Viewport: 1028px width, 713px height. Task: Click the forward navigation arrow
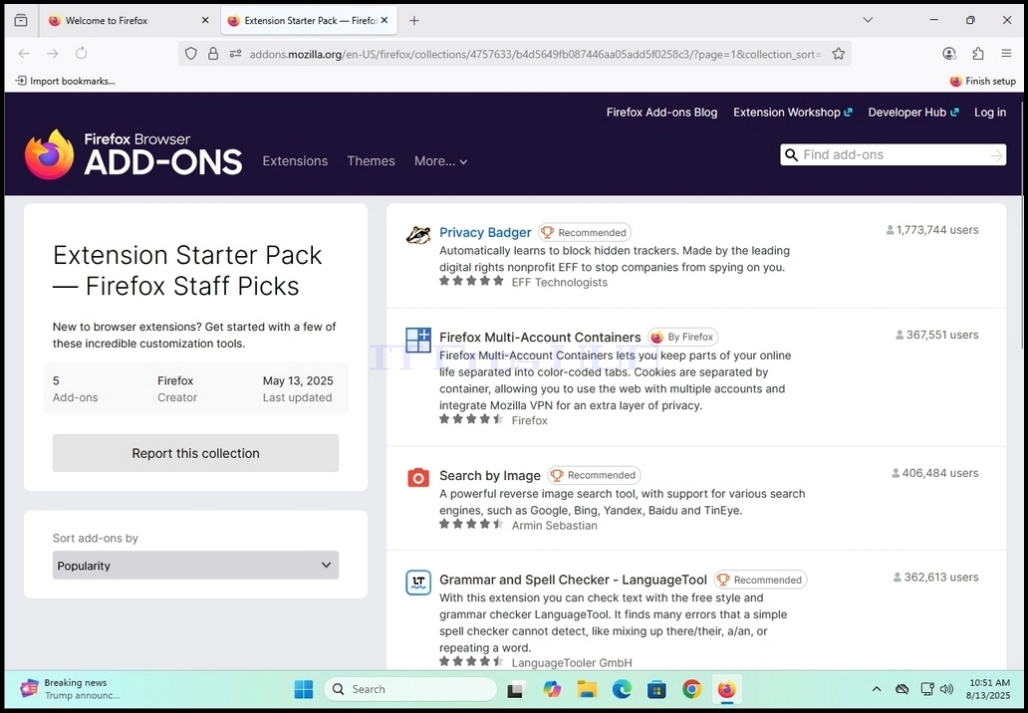click(53, 54)
